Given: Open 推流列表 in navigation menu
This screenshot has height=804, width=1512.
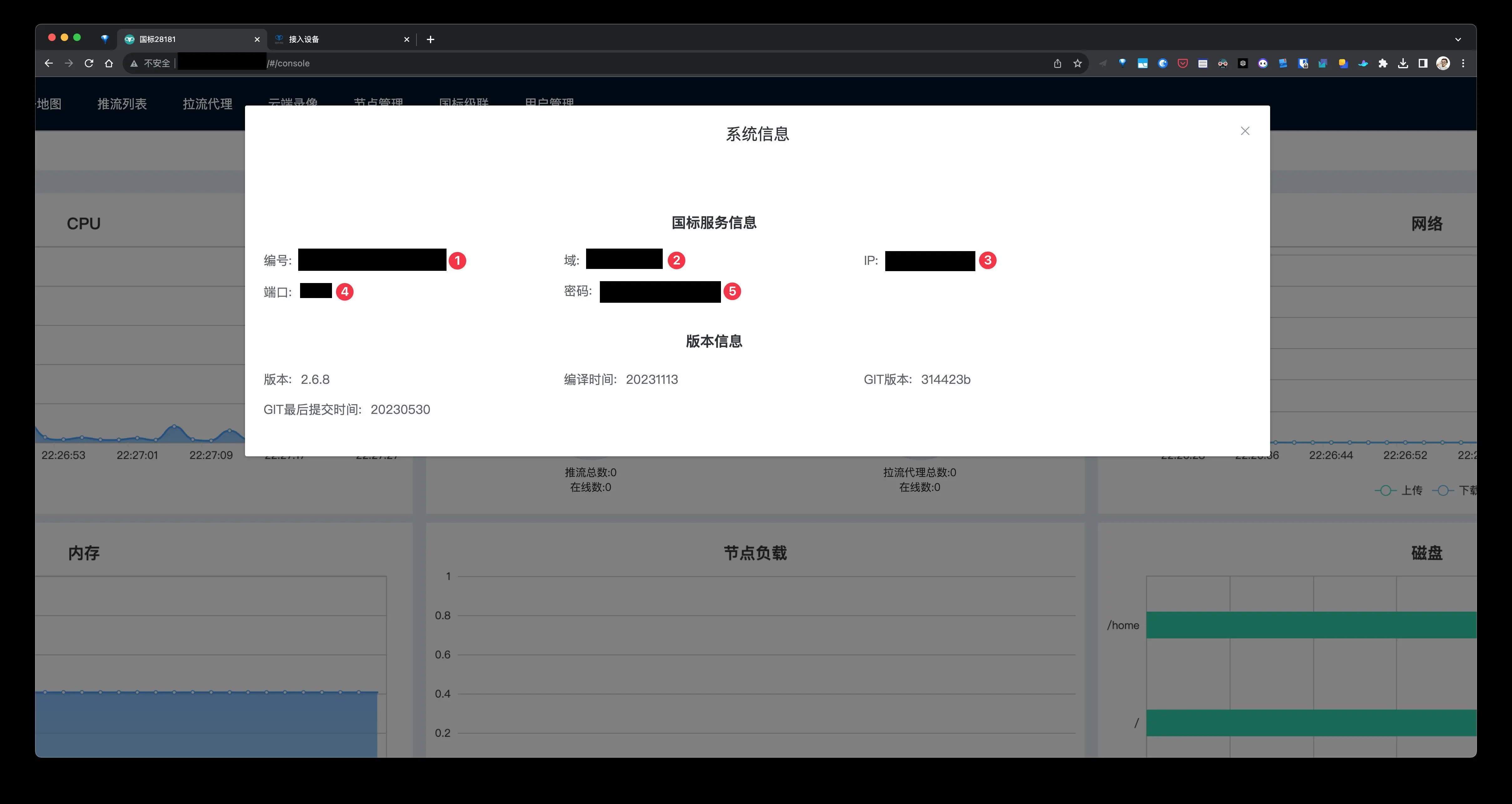Looking at the screenshot, I should click(x=121, y=104).
